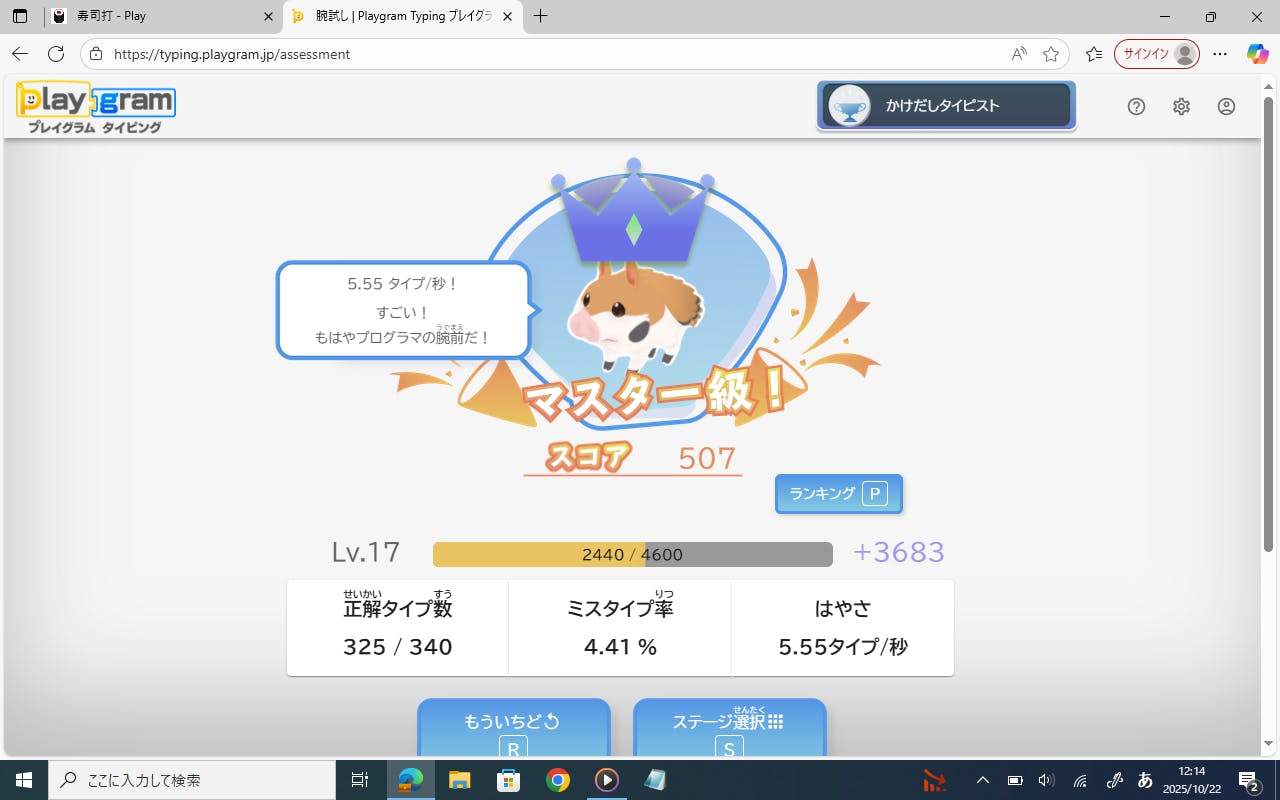Screen dimensions: 1280x800
Task: Click the URL address bar field
Action: tap(550, 54)
